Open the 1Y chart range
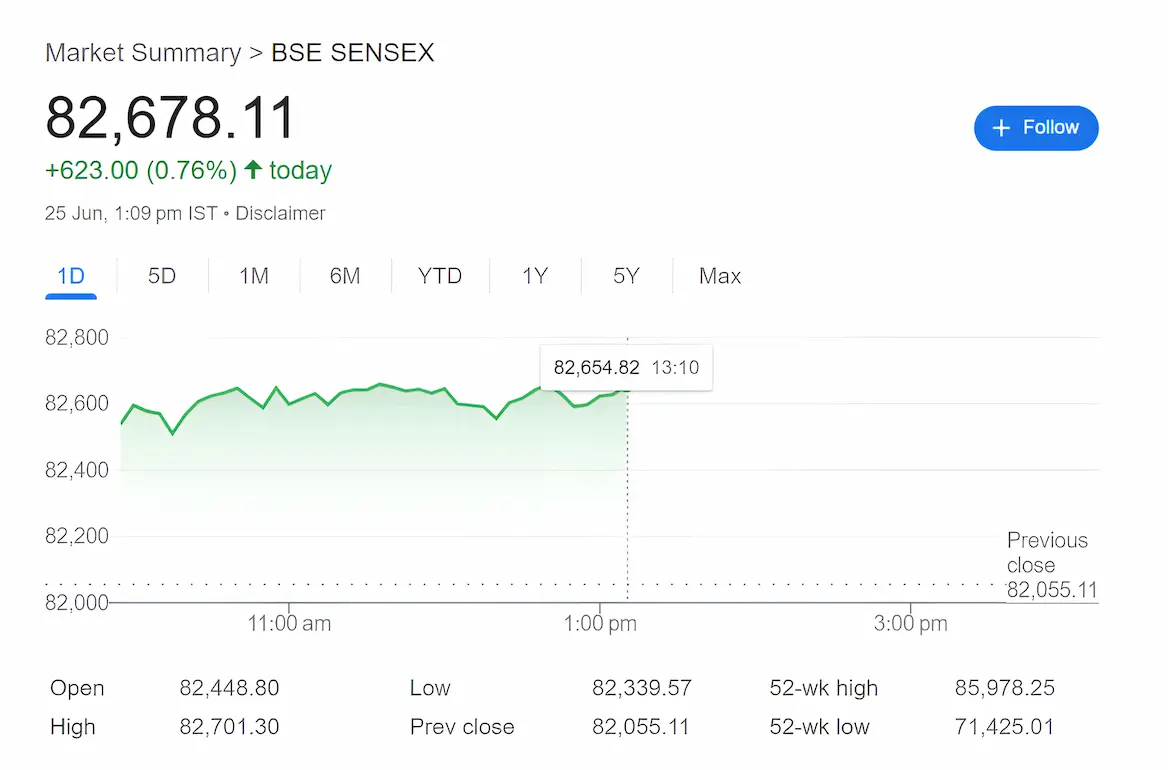 click(535, 276)
